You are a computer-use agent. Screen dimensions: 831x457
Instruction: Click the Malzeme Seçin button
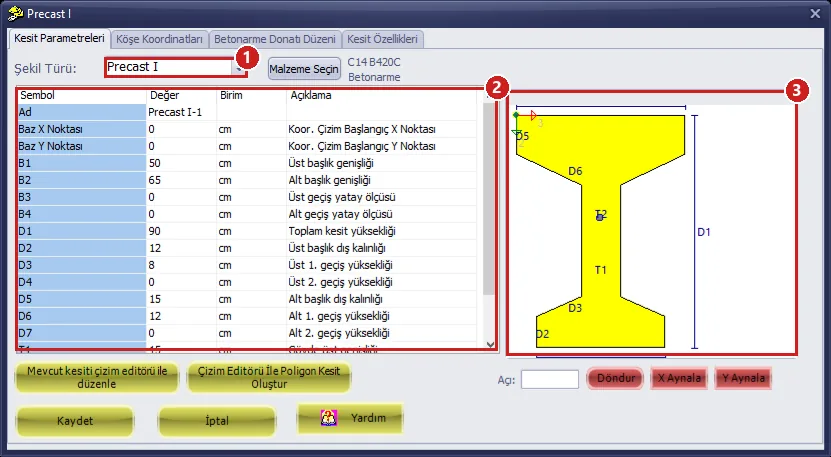[x=304, y=69]
